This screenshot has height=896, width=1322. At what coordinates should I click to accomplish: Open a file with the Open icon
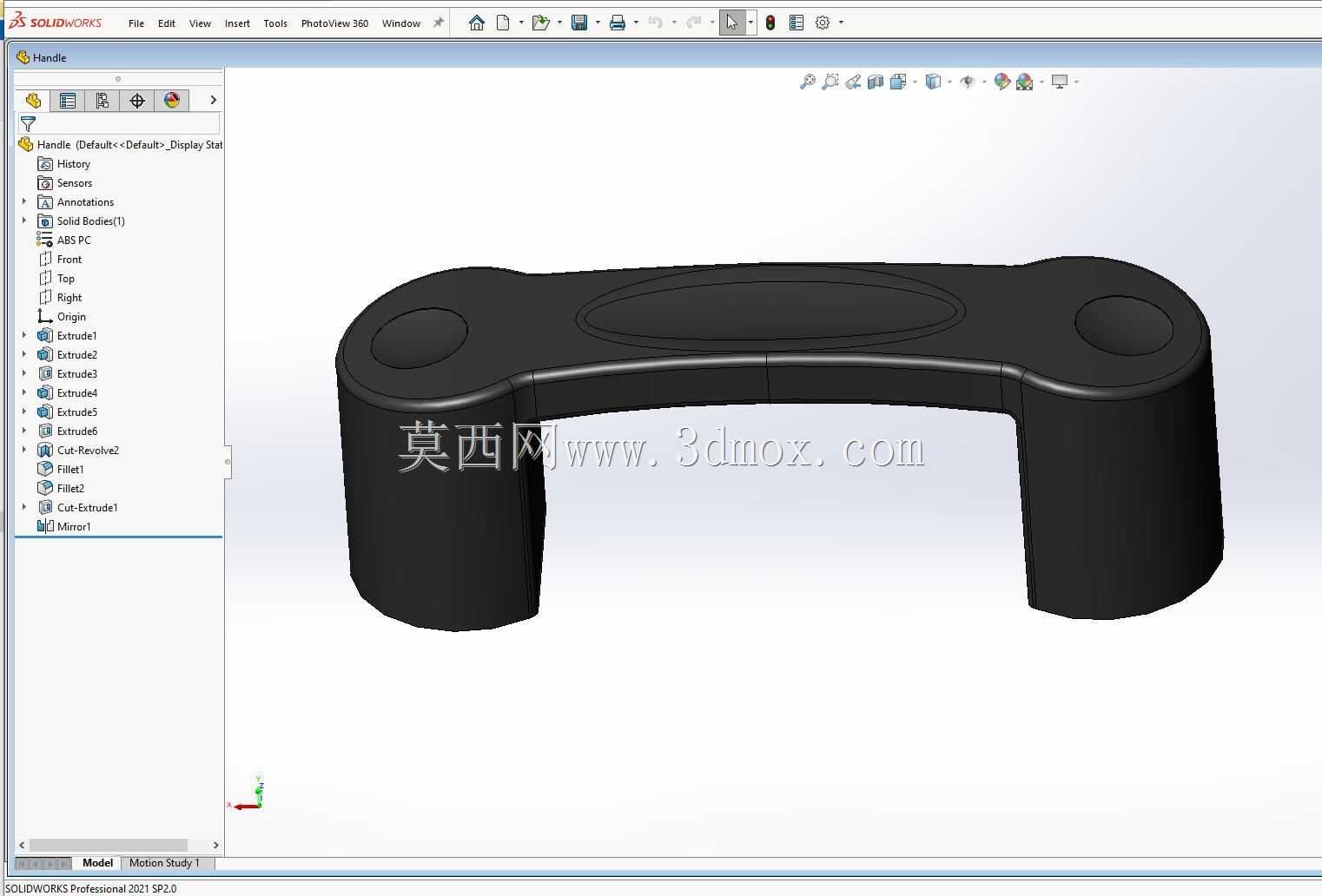540,23
